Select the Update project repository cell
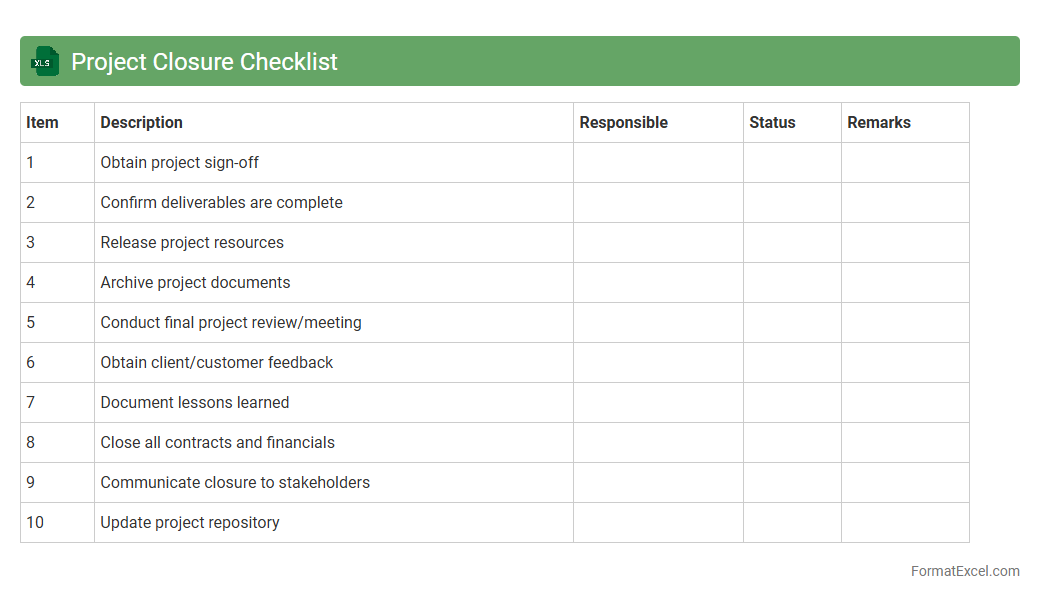This screenshot has width=1040, height=600. click(x=190, y=523)
